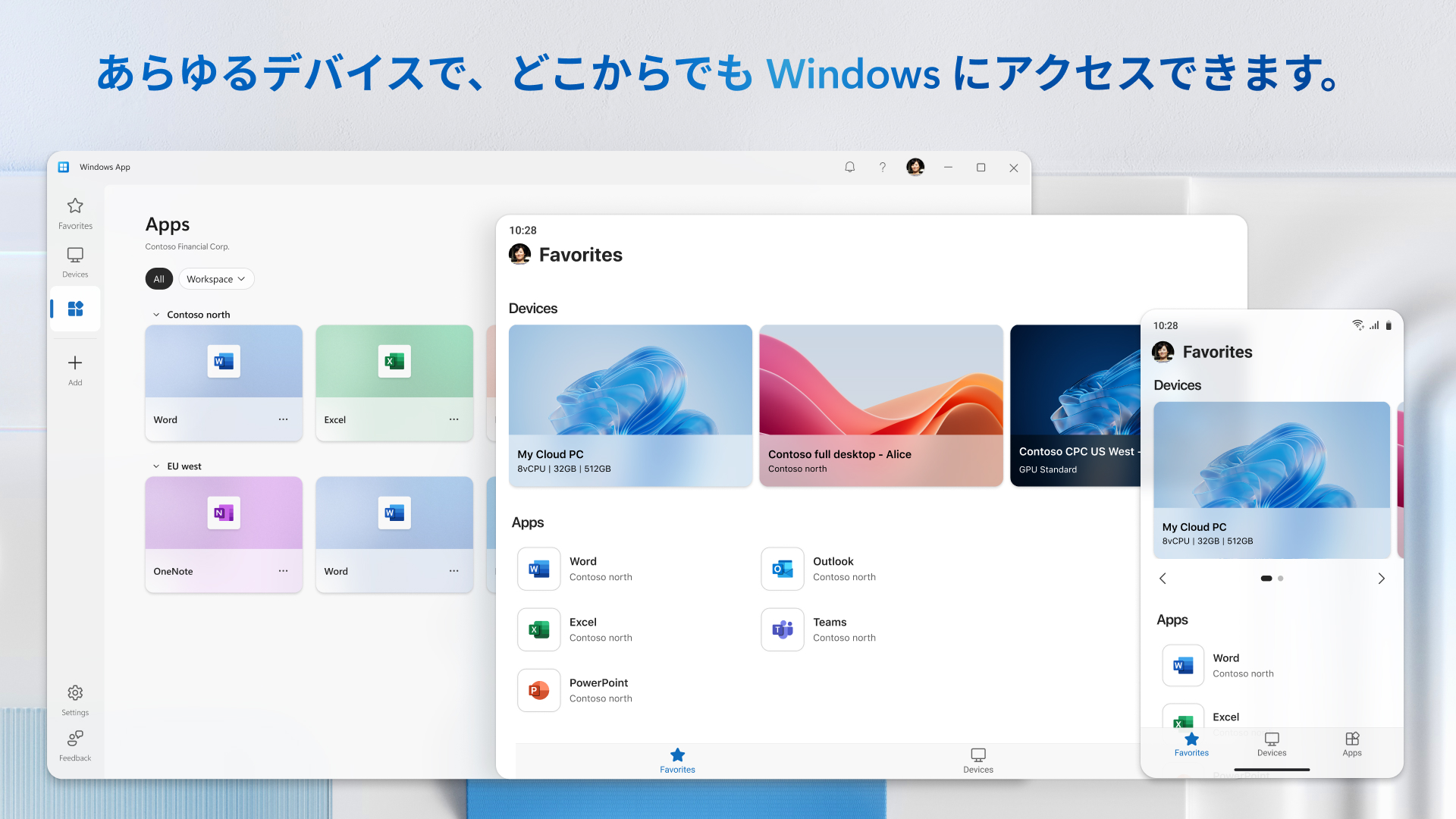
Task: Open Excel icon in Contoso north group
Action: tap(394, 361)
